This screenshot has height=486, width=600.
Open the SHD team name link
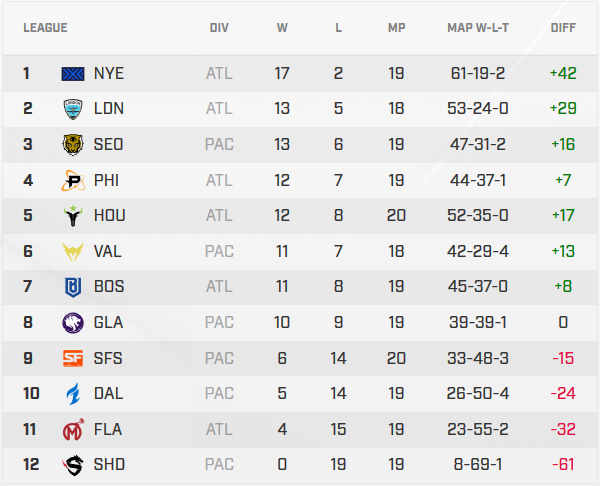[x=108, y=464]
